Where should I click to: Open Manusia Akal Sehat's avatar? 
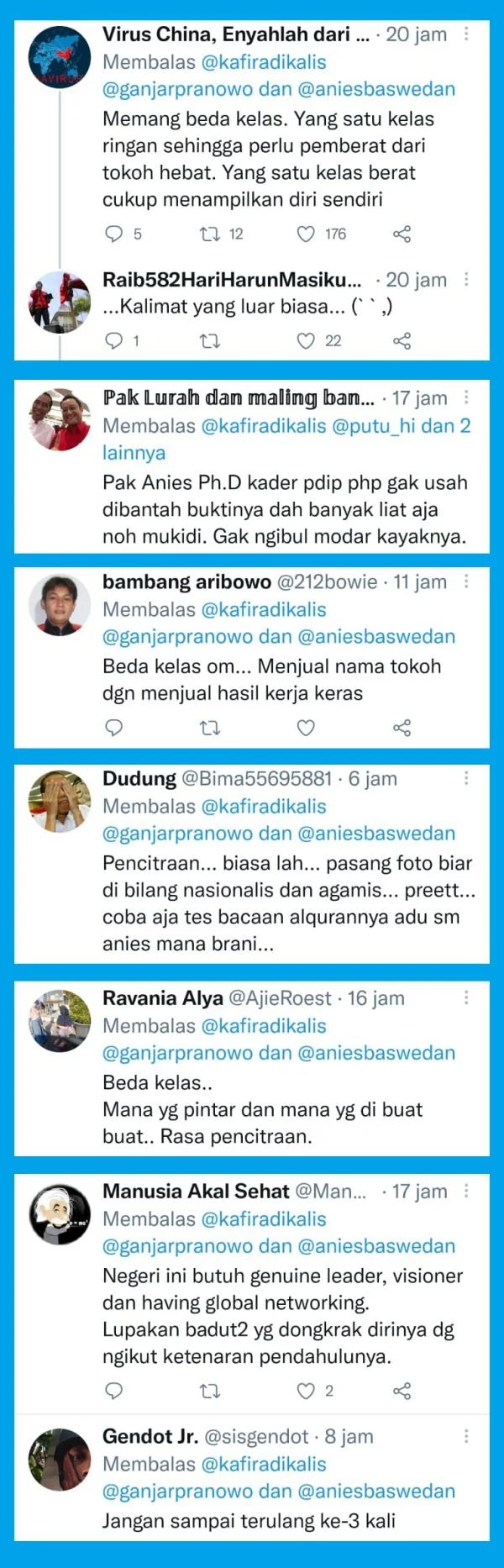(60, 1214)
